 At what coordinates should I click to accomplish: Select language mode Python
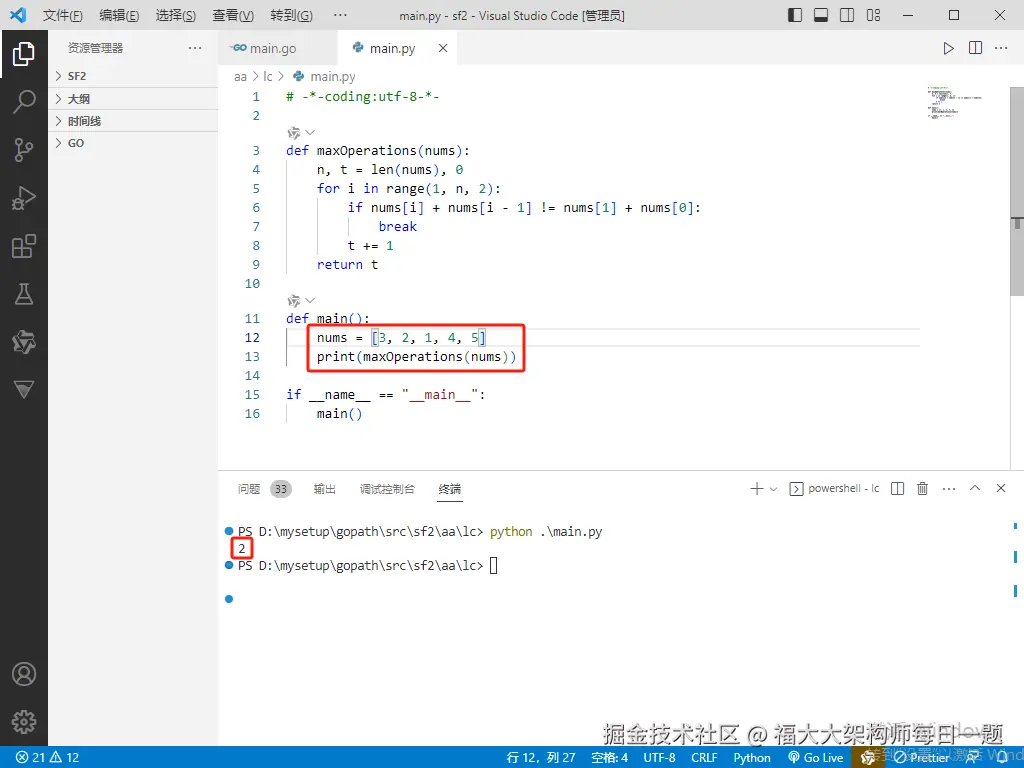(x=752, y=757)
